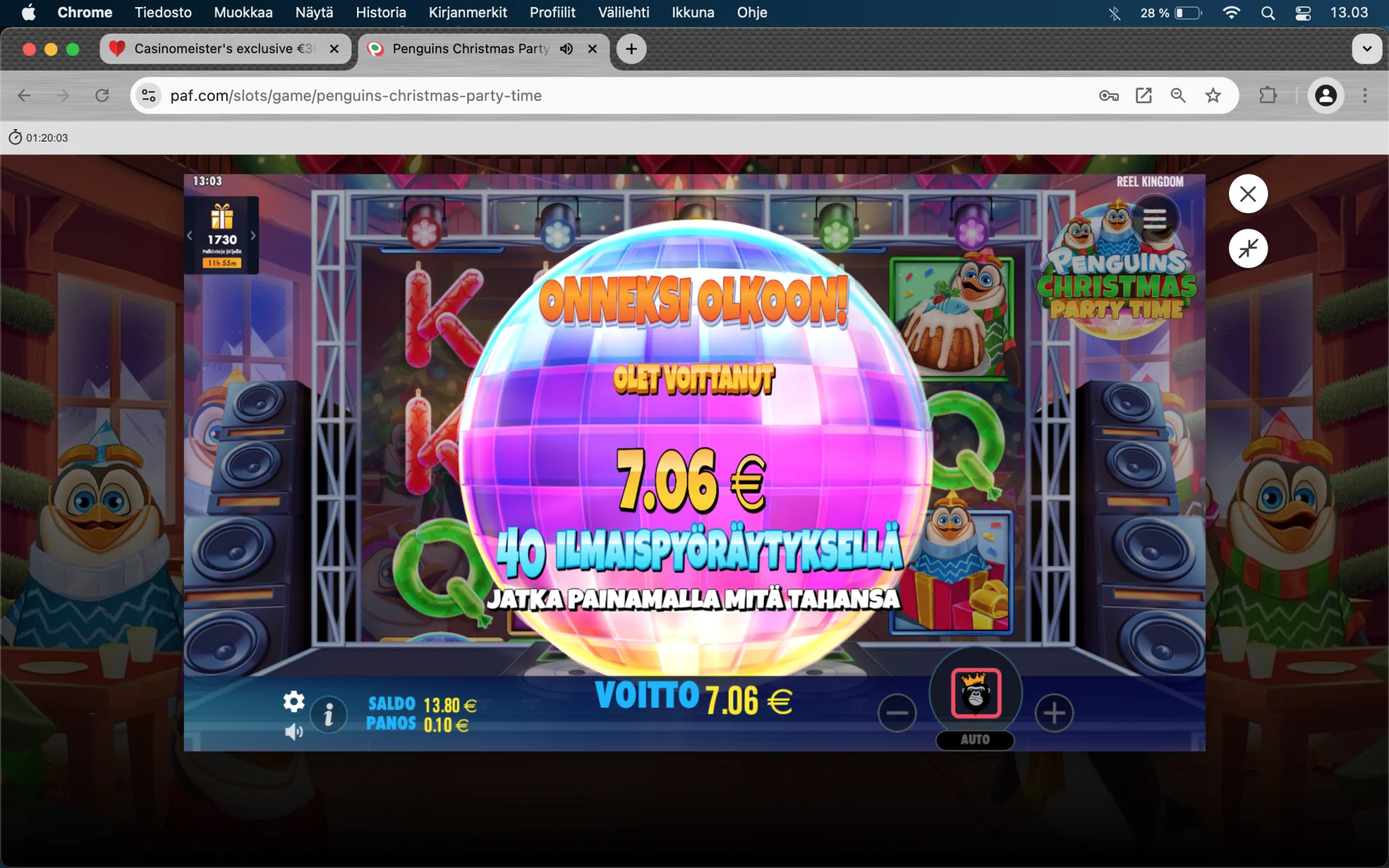Click the 11h 55m reward countdown
The height and width of the screenshot is (868, 1389).
[222, 263]
